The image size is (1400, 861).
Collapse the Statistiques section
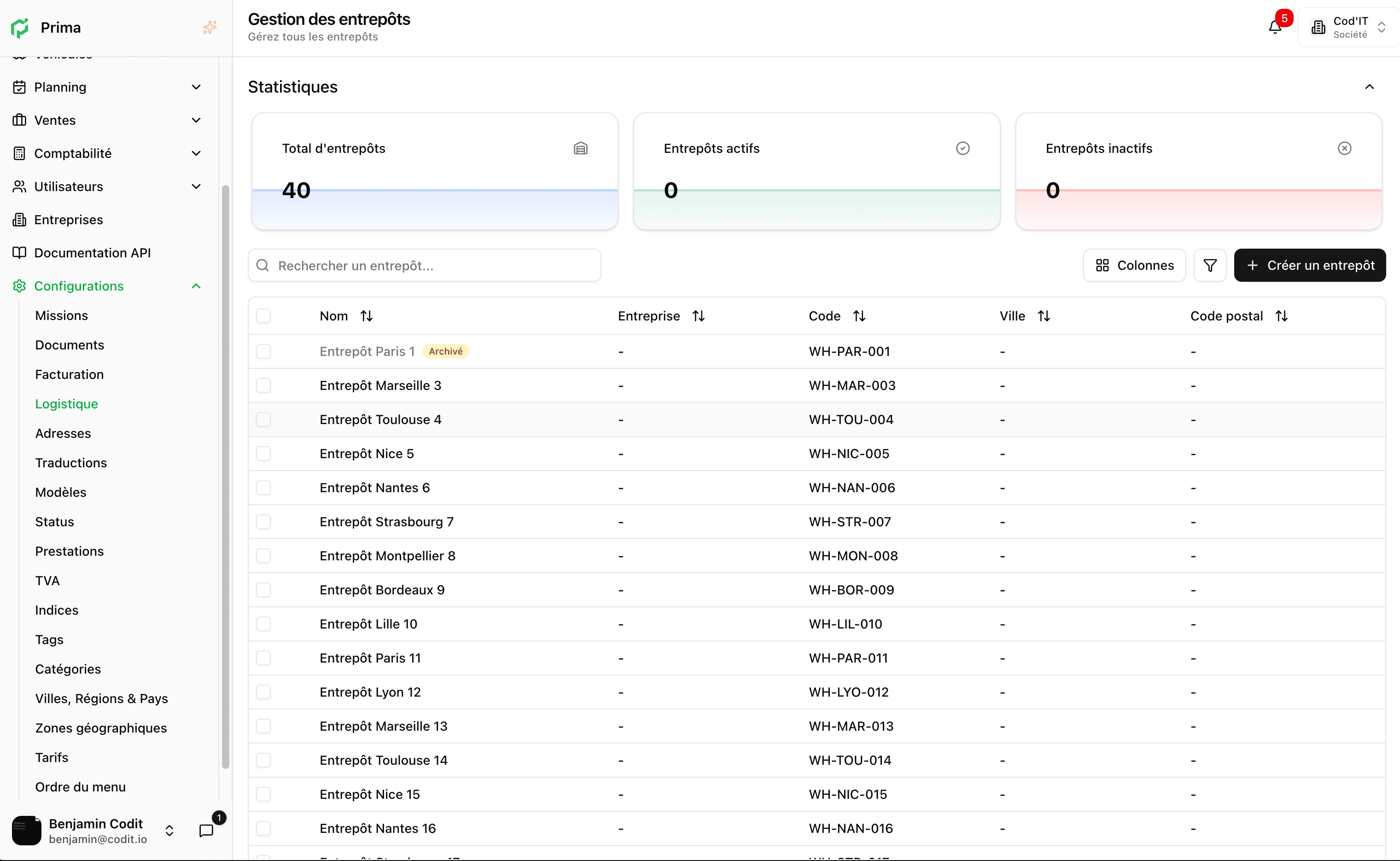1369,87
